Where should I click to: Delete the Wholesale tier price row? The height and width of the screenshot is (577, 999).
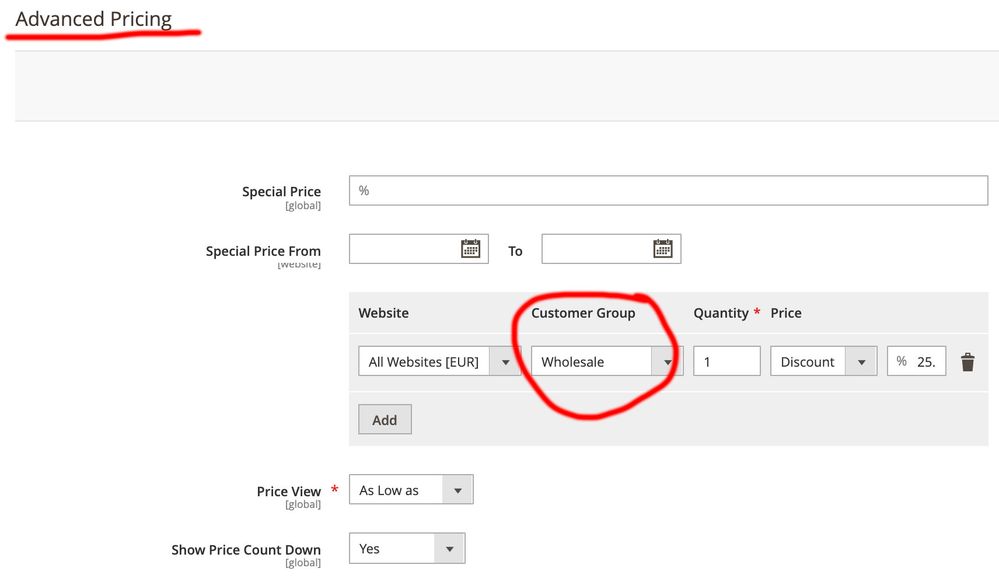[x=967, y=362]
